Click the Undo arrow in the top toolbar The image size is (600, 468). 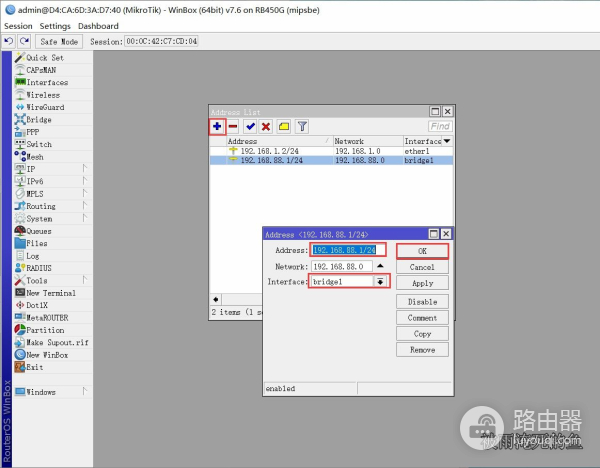(9, 41)
